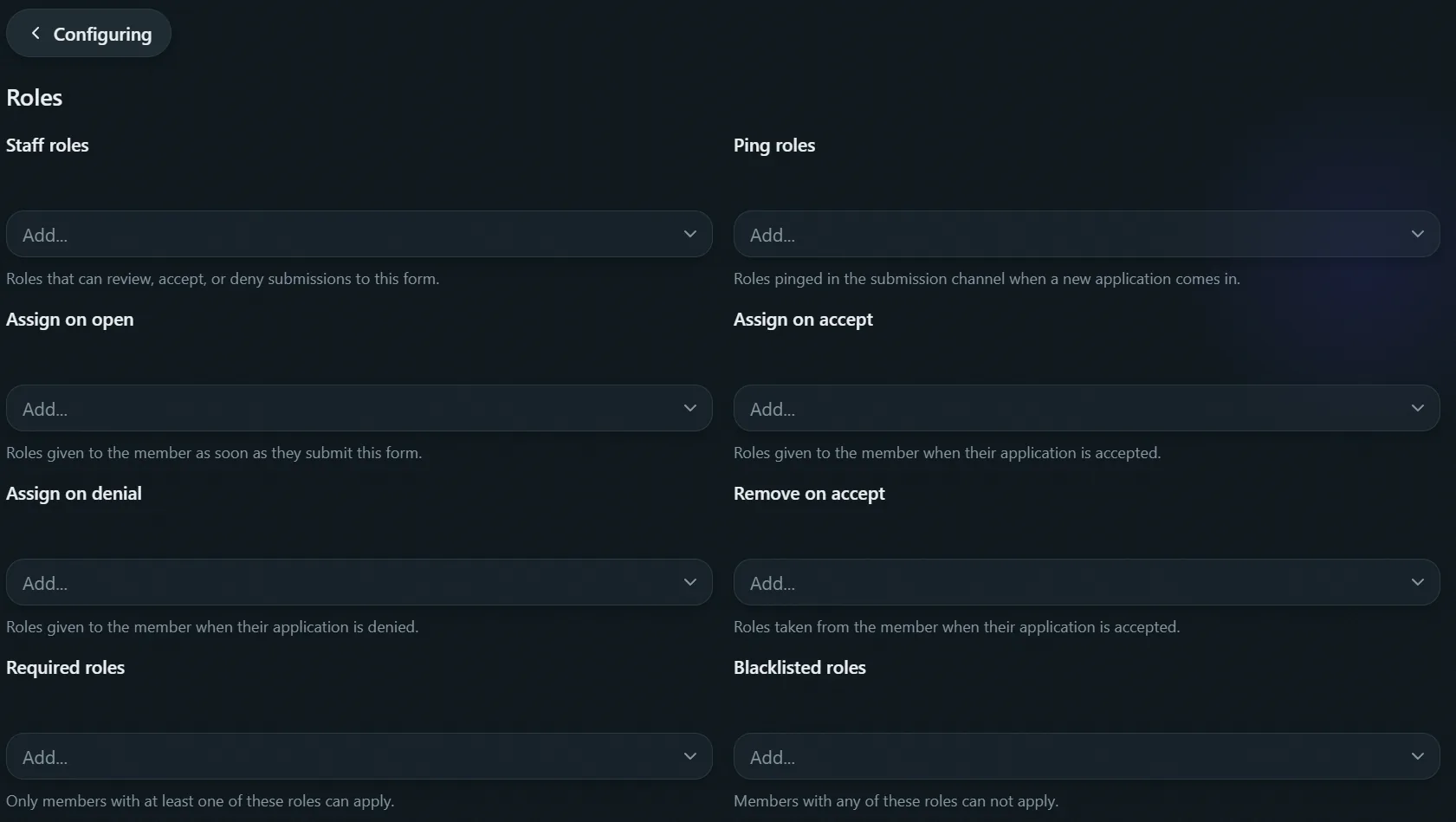Expand the Remove on accept chevron arrow
1456x822 pixels.
click(1417, 582)
